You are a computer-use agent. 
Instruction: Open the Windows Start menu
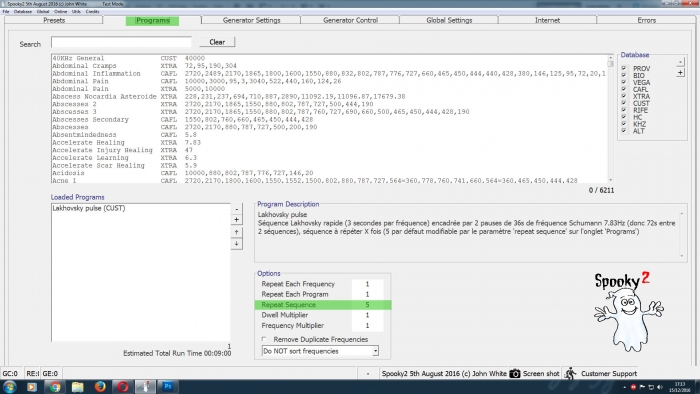(9, 387)
